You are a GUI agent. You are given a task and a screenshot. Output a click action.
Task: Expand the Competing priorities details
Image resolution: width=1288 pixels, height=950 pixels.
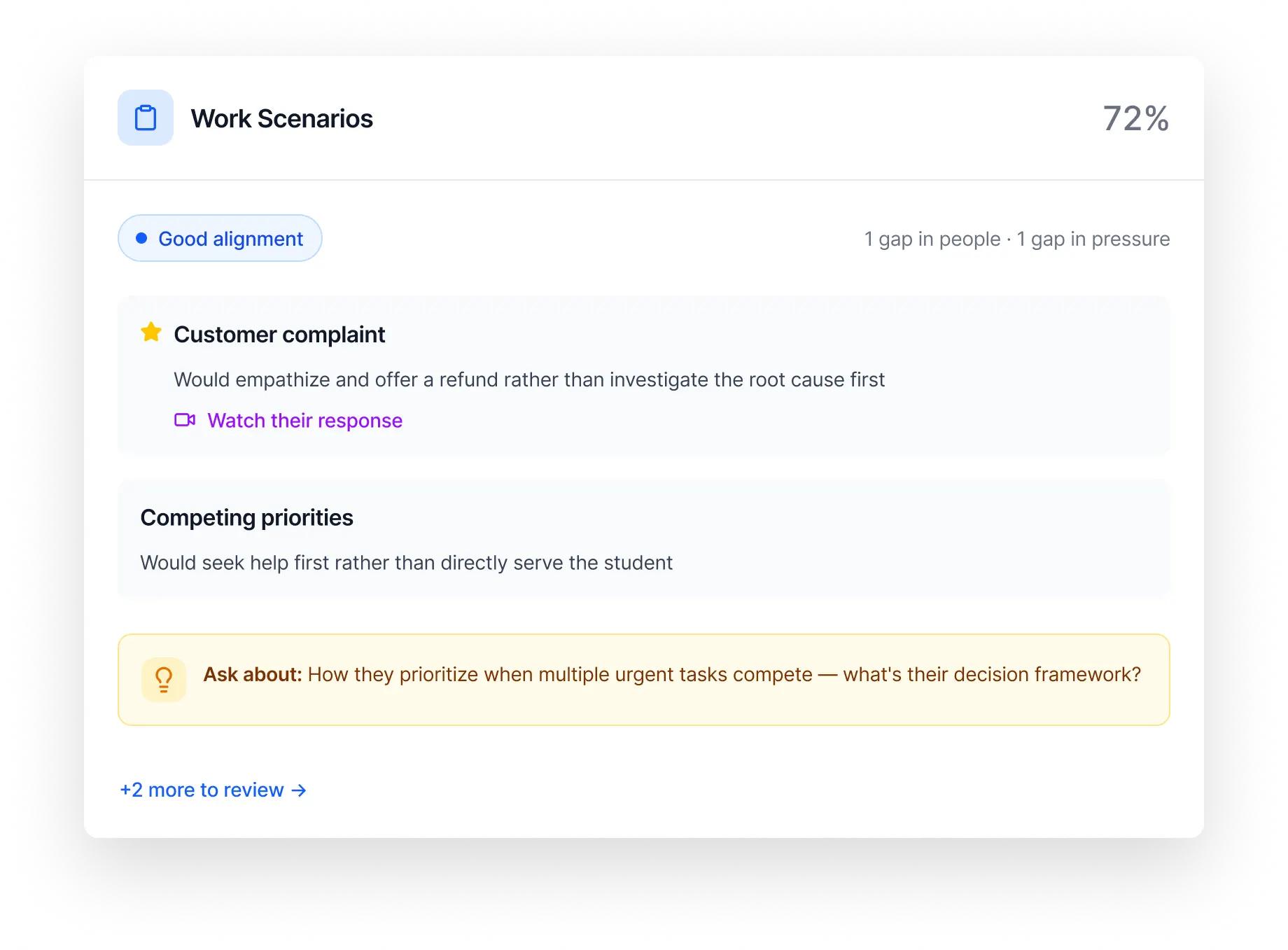[247, 517]
